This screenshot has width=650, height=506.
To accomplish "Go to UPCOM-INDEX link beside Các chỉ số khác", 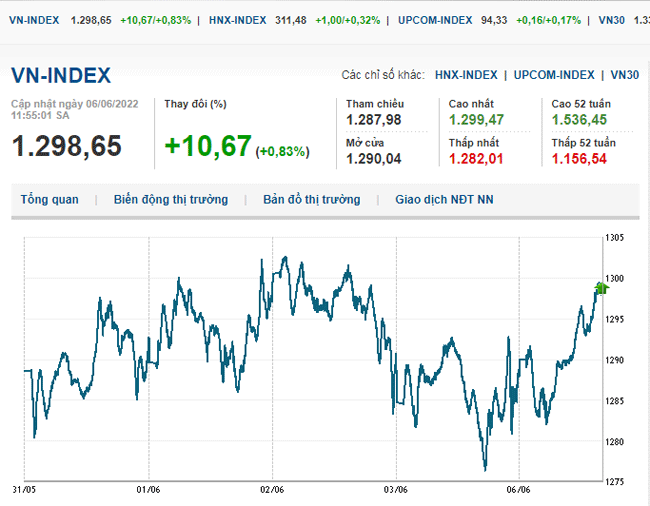I will tap(554, 75).
